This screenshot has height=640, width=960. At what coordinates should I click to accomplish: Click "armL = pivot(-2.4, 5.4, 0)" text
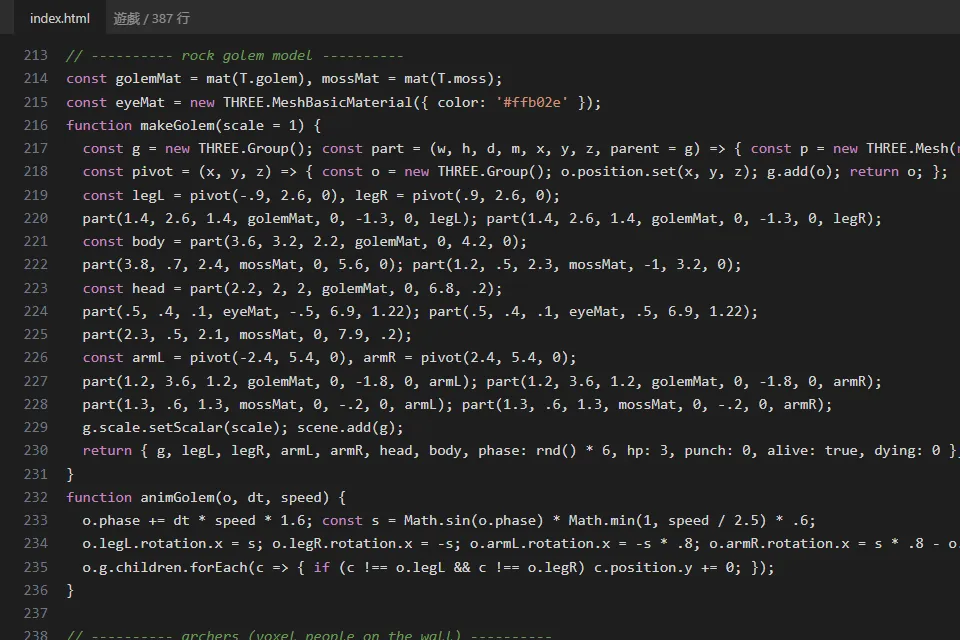pos(242,358)
